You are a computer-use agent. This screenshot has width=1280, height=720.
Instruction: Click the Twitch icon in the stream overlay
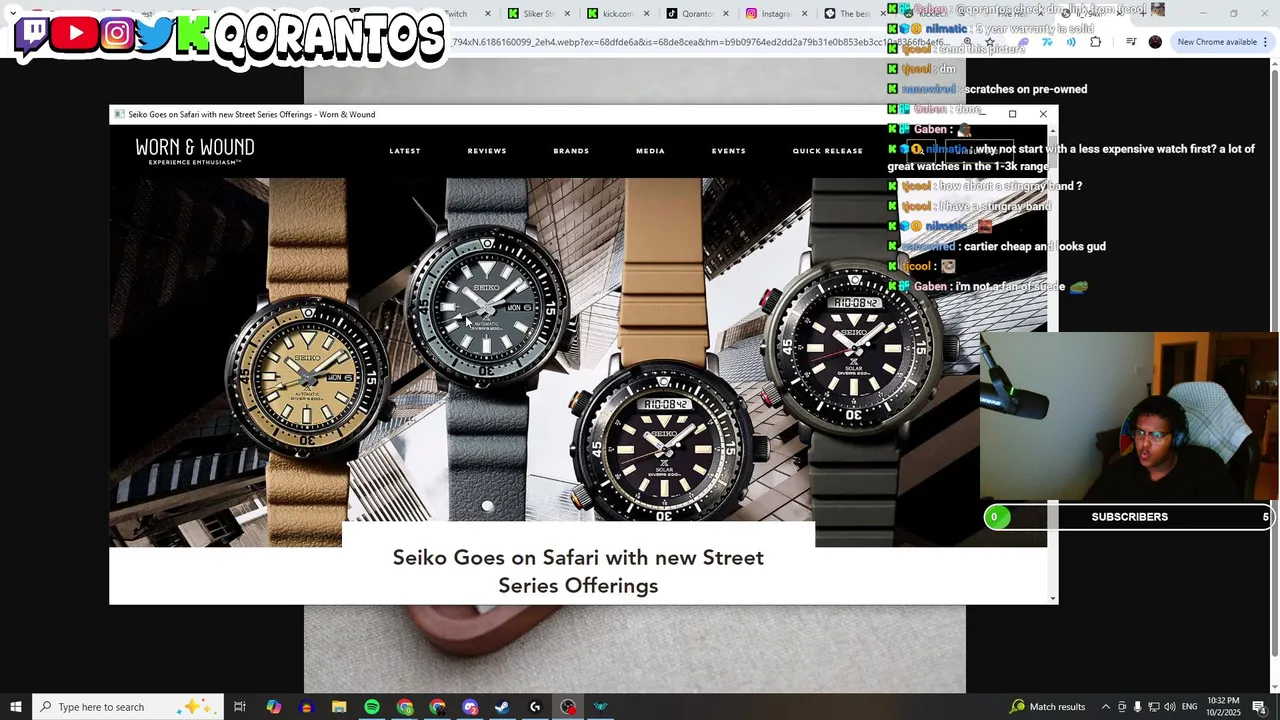point(34,34)
